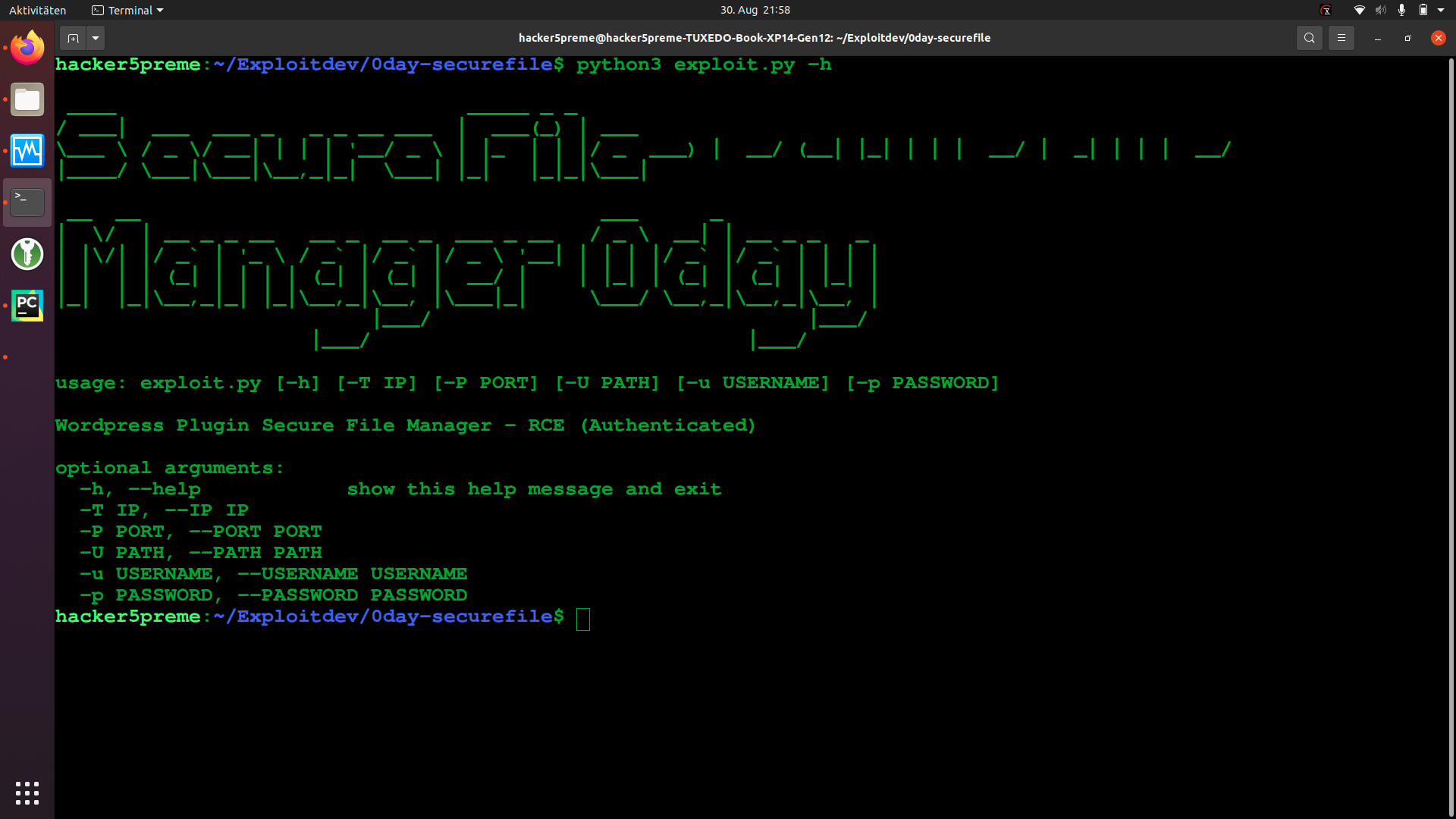Click the '-T IP, --IP IP' row
The width and height of the screenshot is (1456, 819).
point(164,510)
